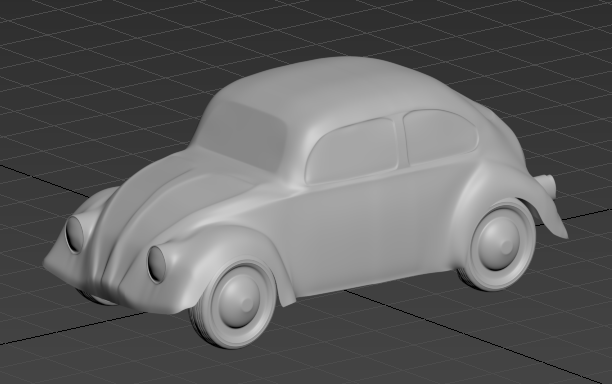This screenshot has width=612, height=384.
Task: Click the far-side headlight of the car
Action: (x=74, y=234)
